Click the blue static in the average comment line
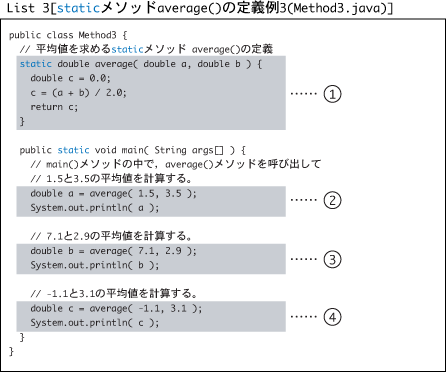The image size is (447, 372). (127, 49)
